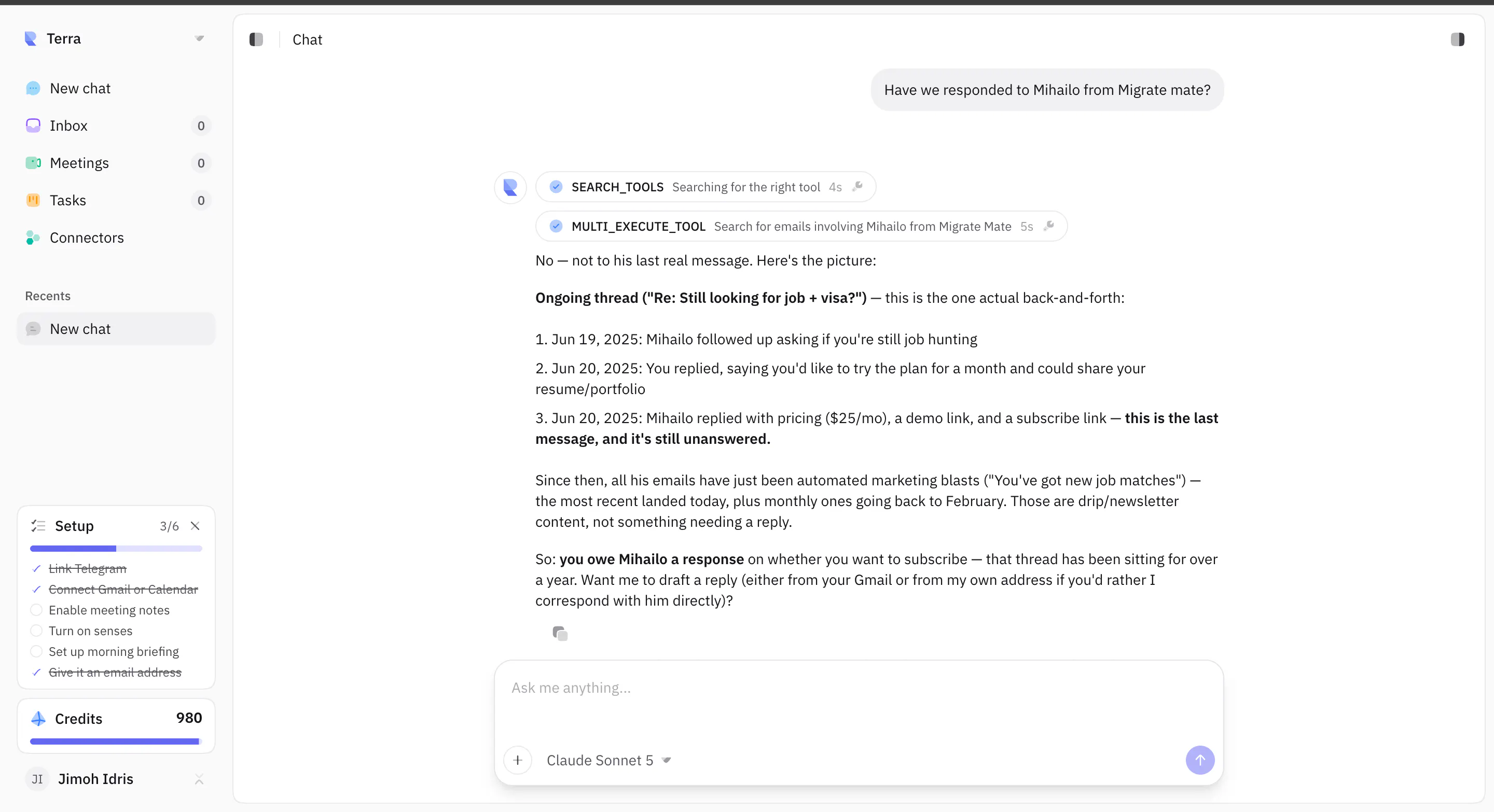The width and height of the screenshot is (1494, 812).
Task: Open the Terra workspace dropdown
Action: (x=199, y=39)
